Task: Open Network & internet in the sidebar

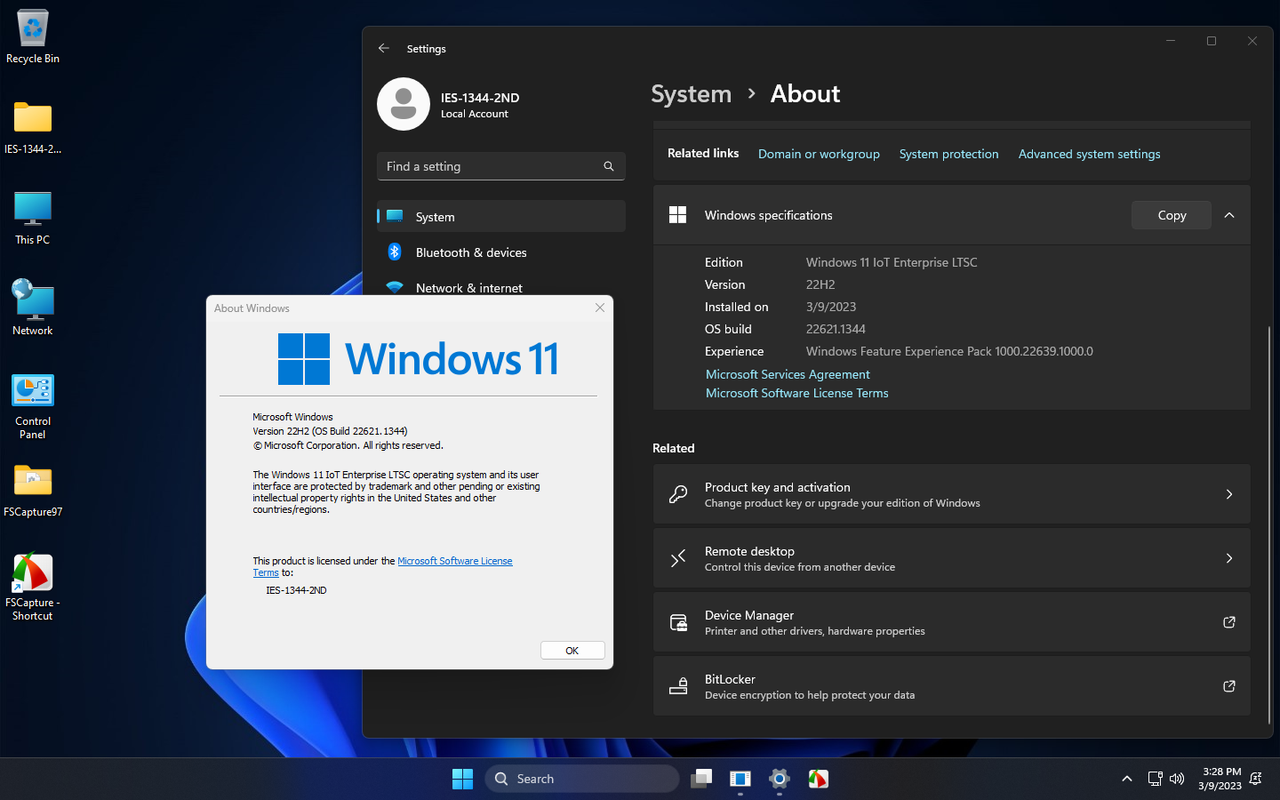Action: pos(501,287)
